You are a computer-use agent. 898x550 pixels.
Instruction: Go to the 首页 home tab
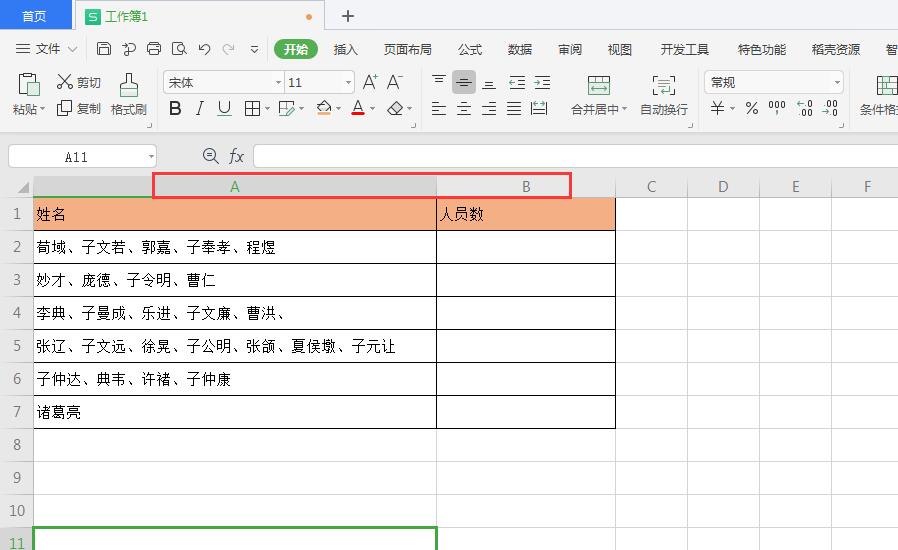[34, 15]
